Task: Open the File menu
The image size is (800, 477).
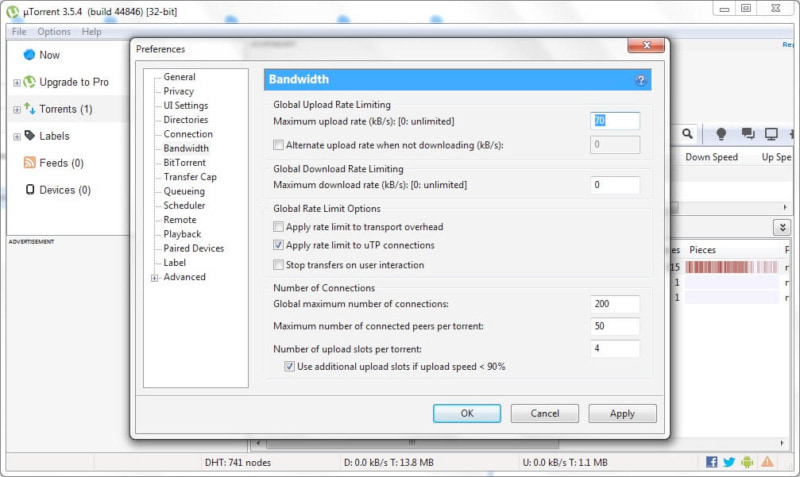Action: 19,32
